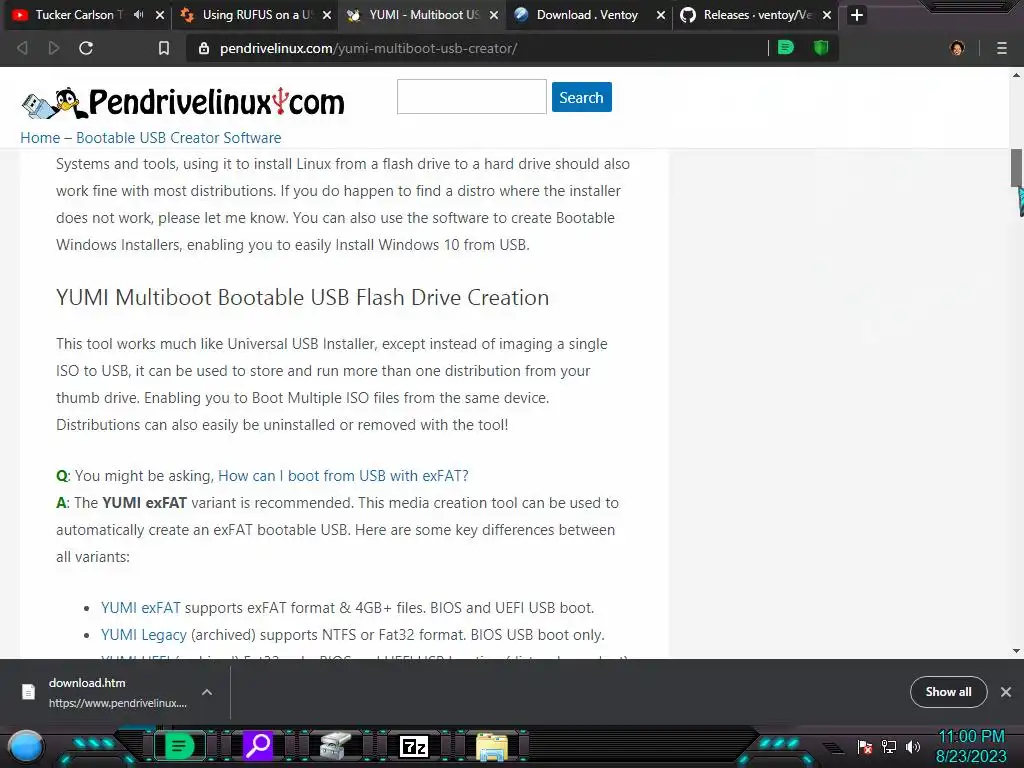
Task: Open the browser profile avatar
Action: coord(957,48)
